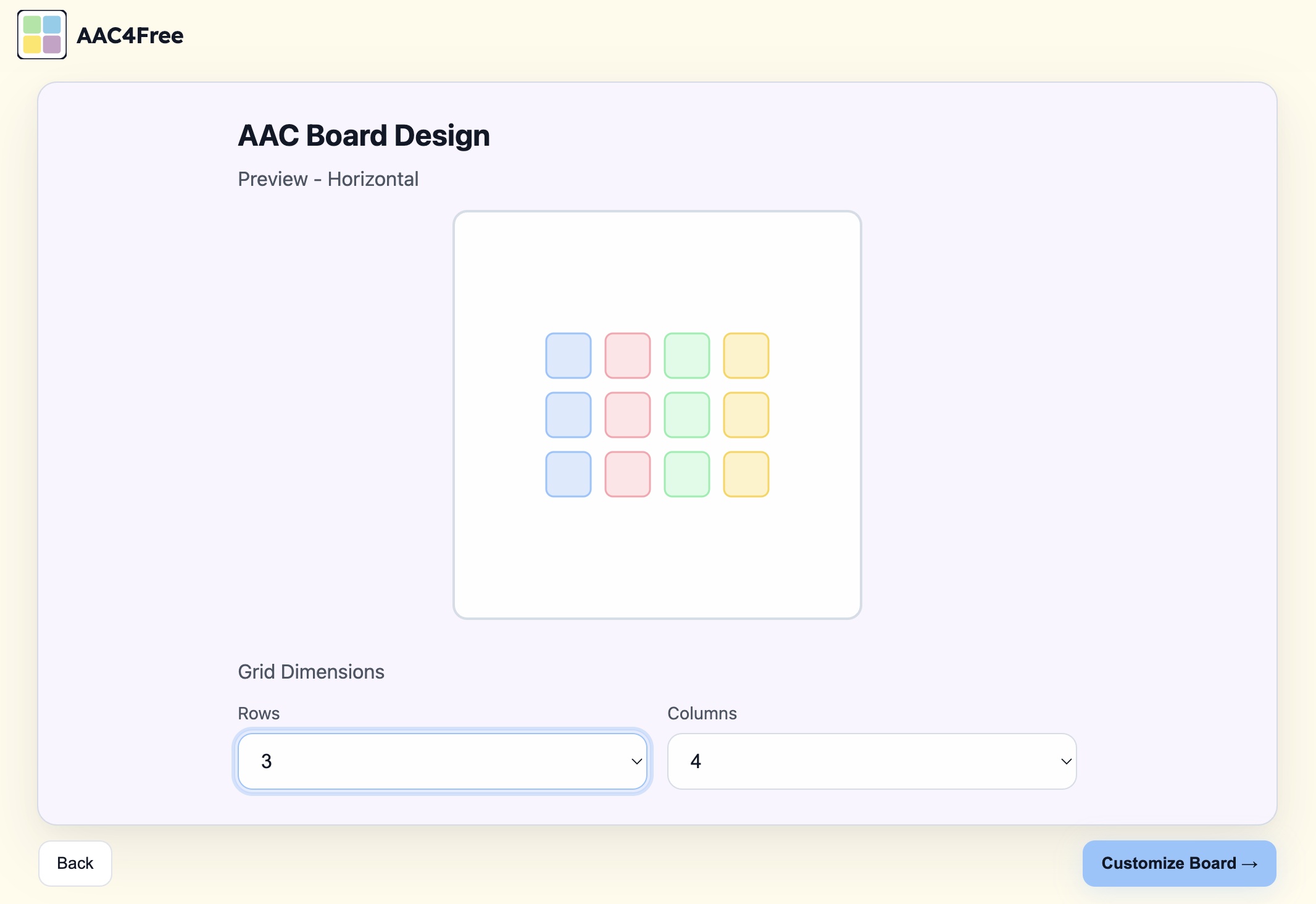Select the top-left blue preview cell
Image resolution: width=1316 pixels, height=904 pixels.
click(568, 356)
